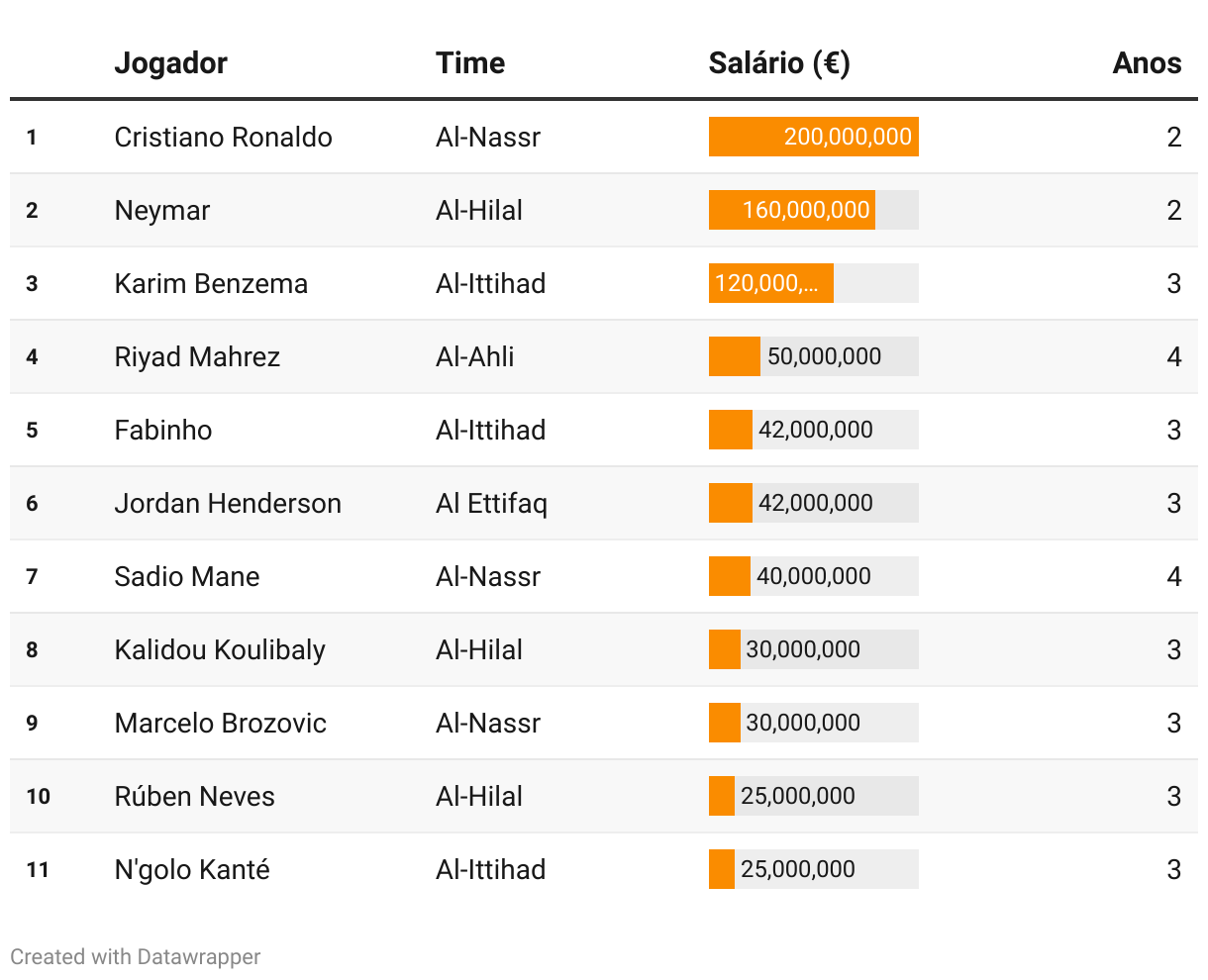The height and width of the screenshot is (980, 1208).
Task: Click Fabinho's 42,000,000 salary value
Action: pos(816,430)
